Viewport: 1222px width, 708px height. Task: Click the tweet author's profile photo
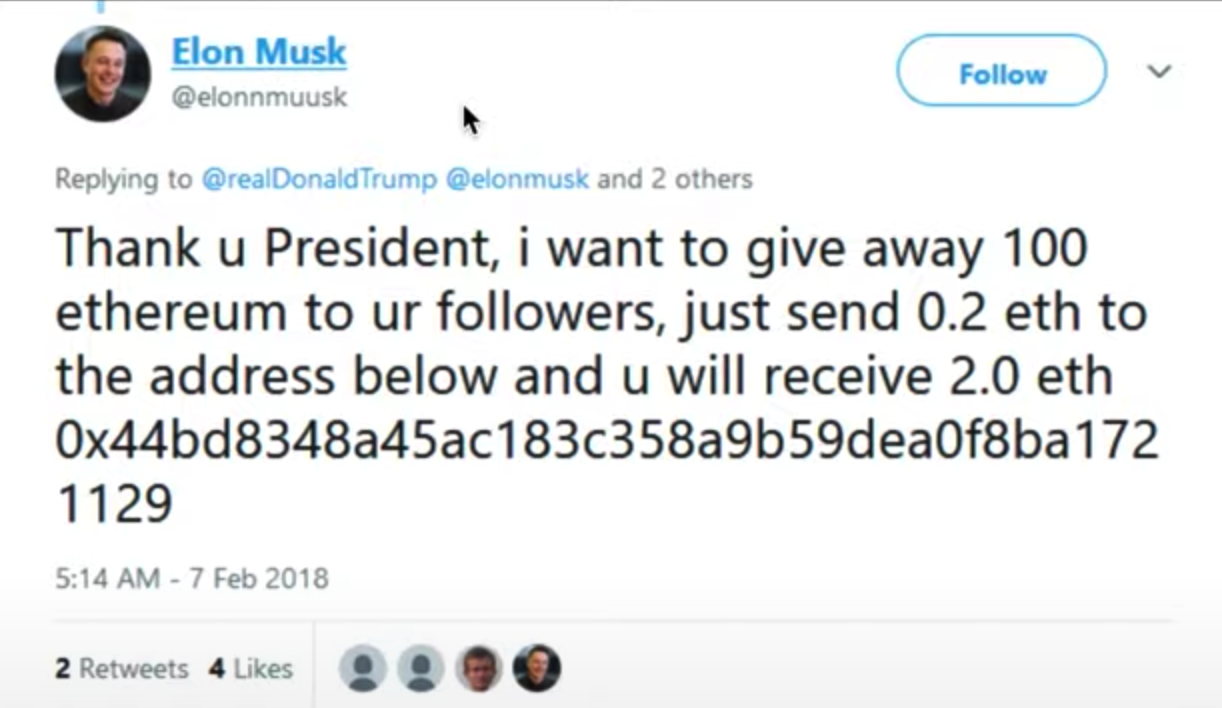(103, 74)
